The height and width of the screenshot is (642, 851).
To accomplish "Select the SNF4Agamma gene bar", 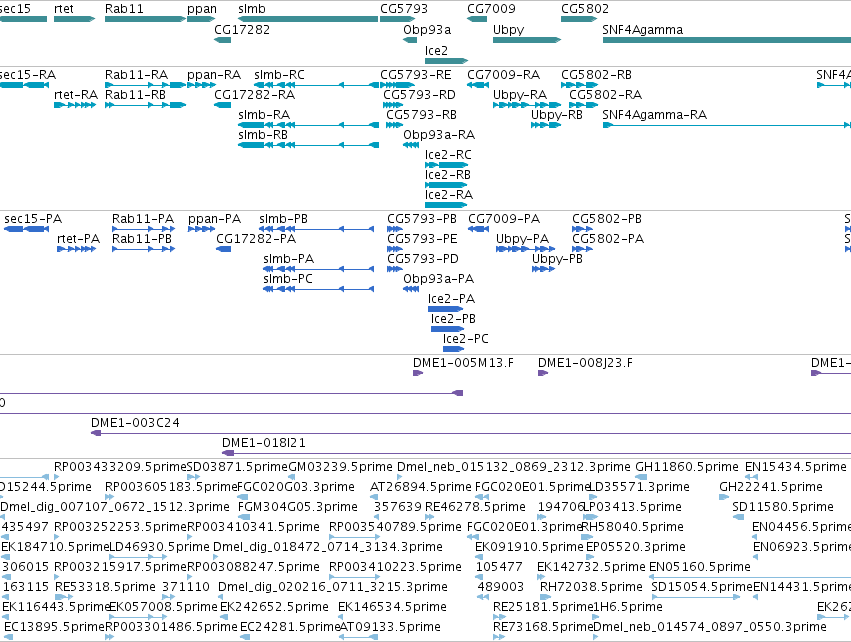I will [x=727, y=40].
